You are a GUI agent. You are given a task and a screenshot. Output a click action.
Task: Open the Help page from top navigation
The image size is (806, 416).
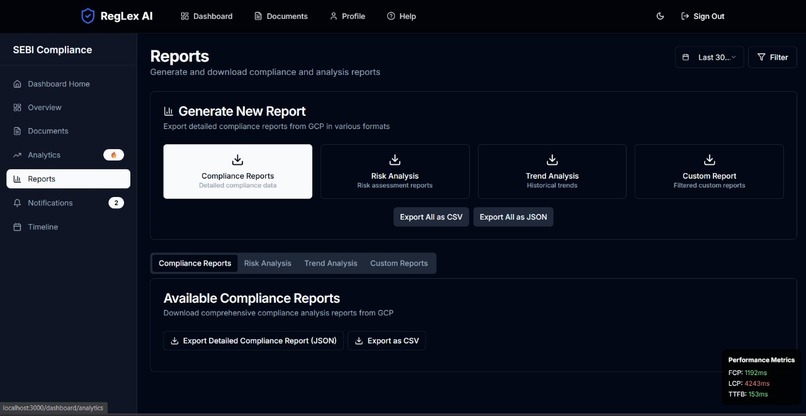coord(401,16)
